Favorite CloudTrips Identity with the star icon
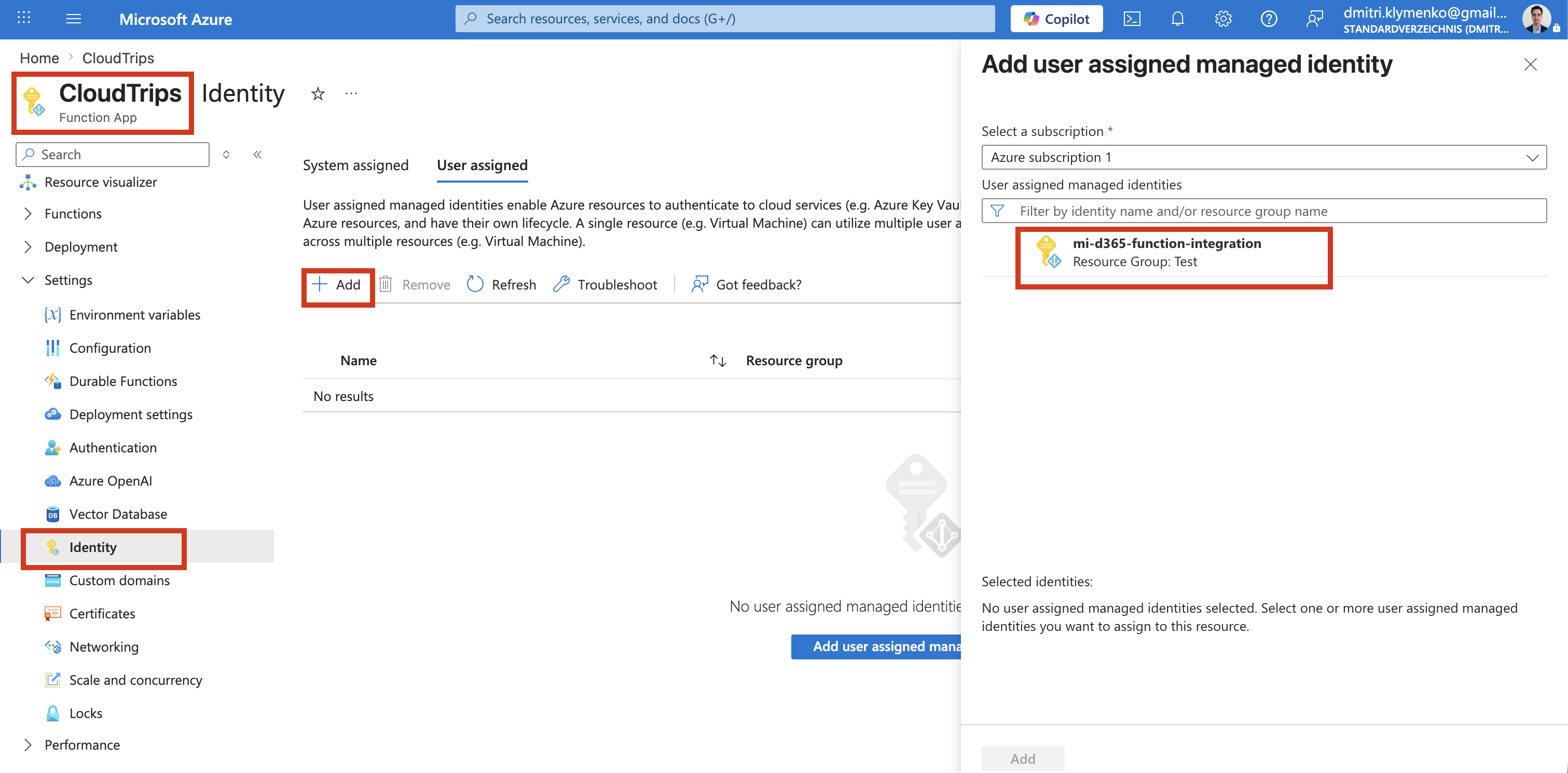Viewport: 1568px width, 773px height. click(318, 94)
